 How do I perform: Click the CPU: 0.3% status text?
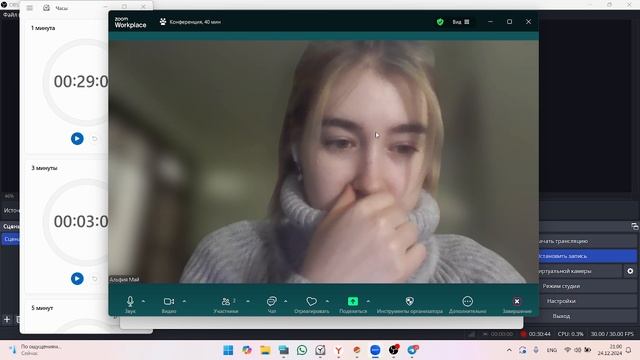pos(570,334)
